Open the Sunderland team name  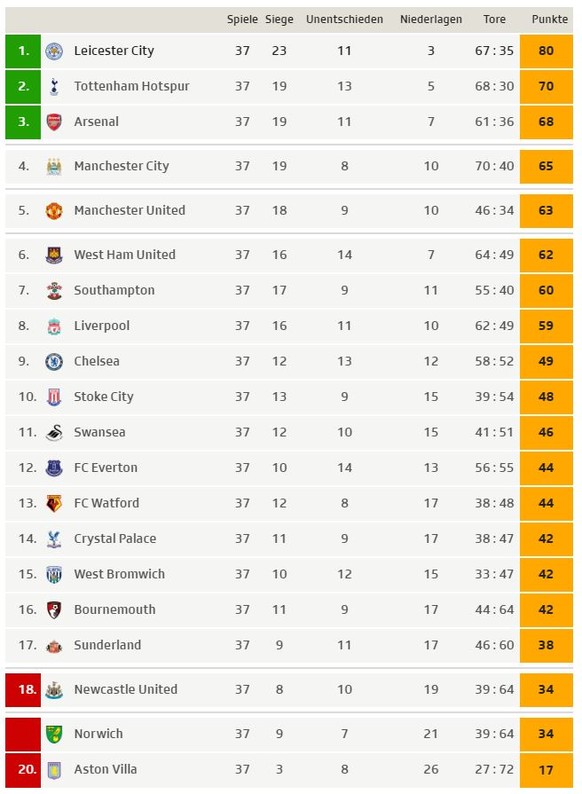(107, 645)
